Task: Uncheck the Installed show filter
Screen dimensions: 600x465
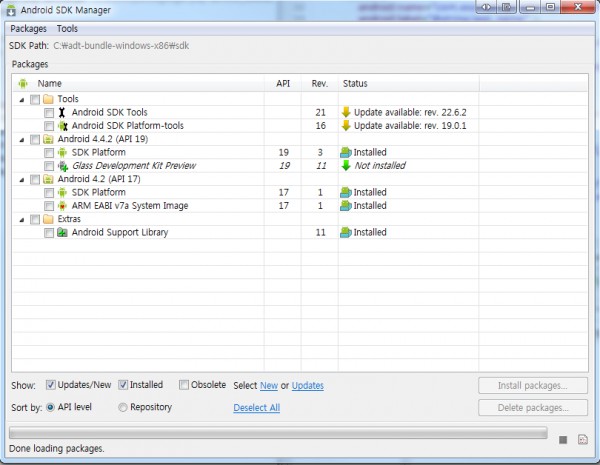Action: pos(123,385)
